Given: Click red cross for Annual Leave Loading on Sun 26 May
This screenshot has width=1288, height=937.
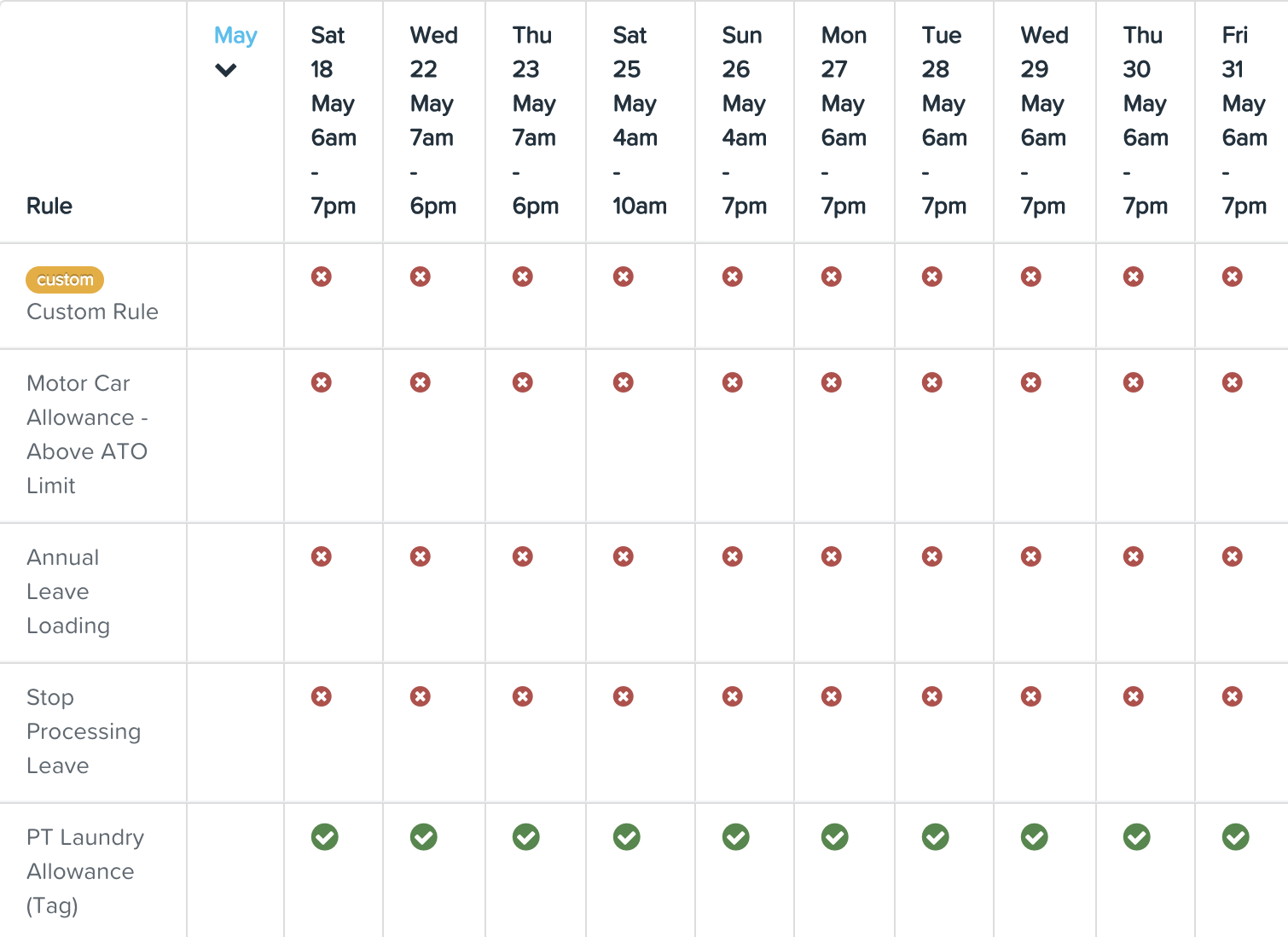Looking at the screenshot, I should click(733, 556).
